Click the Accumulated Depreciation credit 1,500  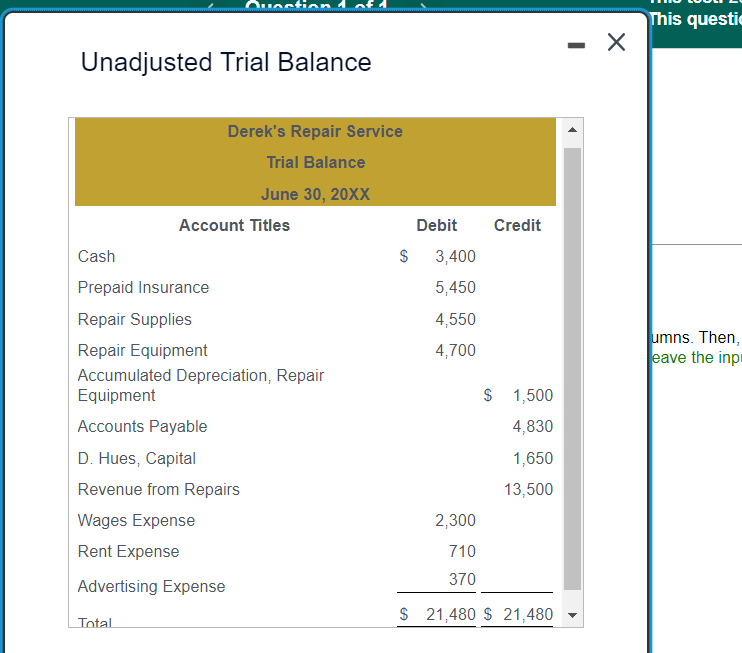[533, 396]
